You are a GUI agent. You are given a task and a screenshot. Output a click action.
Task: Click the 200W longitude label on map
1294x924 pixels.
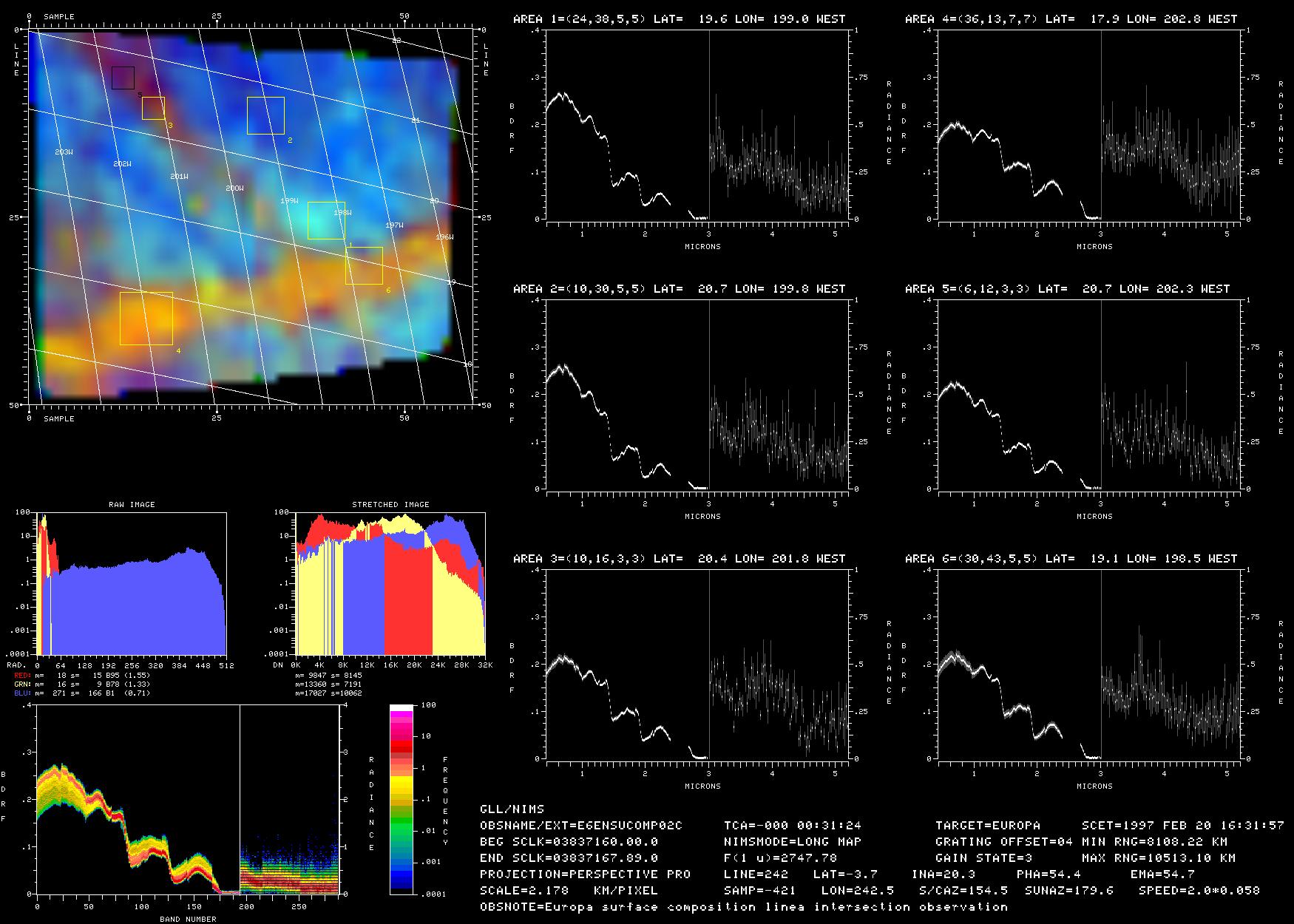[x=234, y=188]
